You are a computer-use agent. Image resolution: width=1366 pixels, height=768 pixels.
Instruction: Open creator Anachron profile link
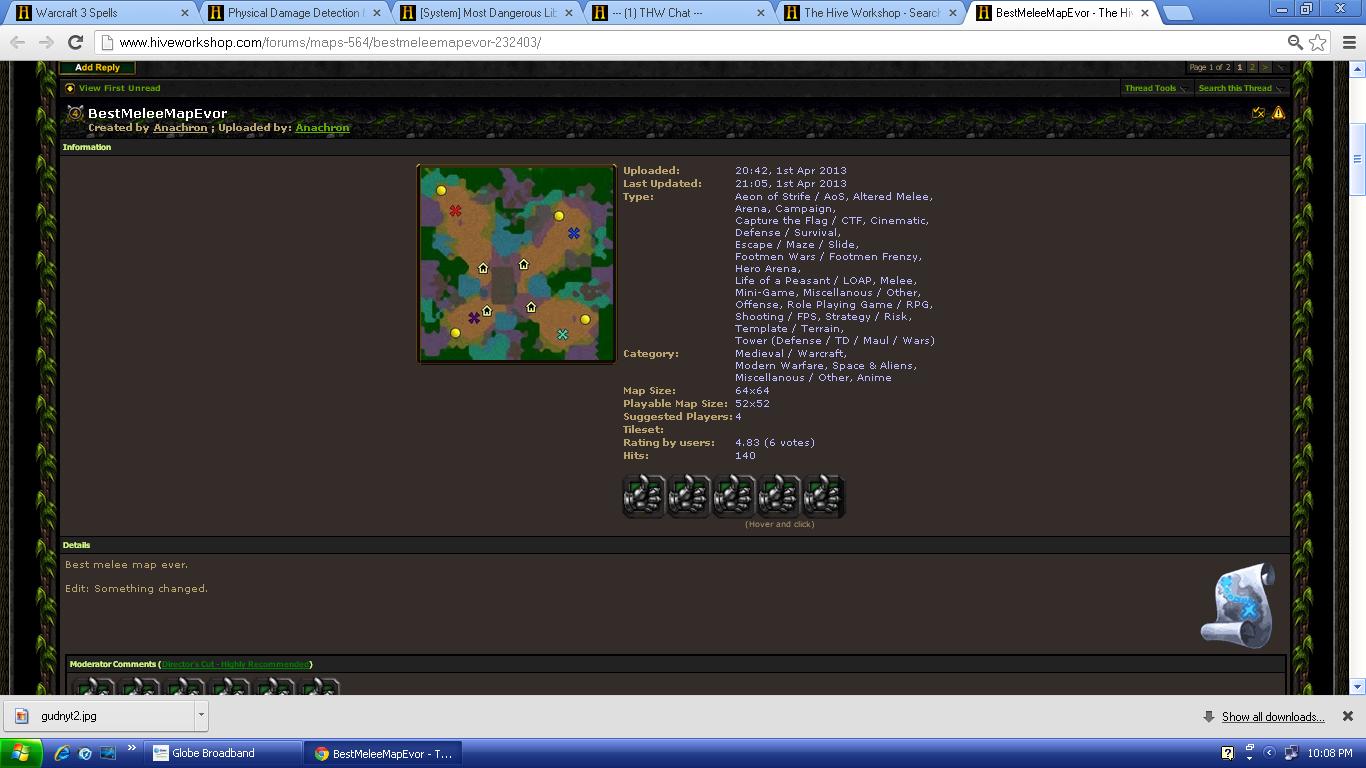[180, 128]
